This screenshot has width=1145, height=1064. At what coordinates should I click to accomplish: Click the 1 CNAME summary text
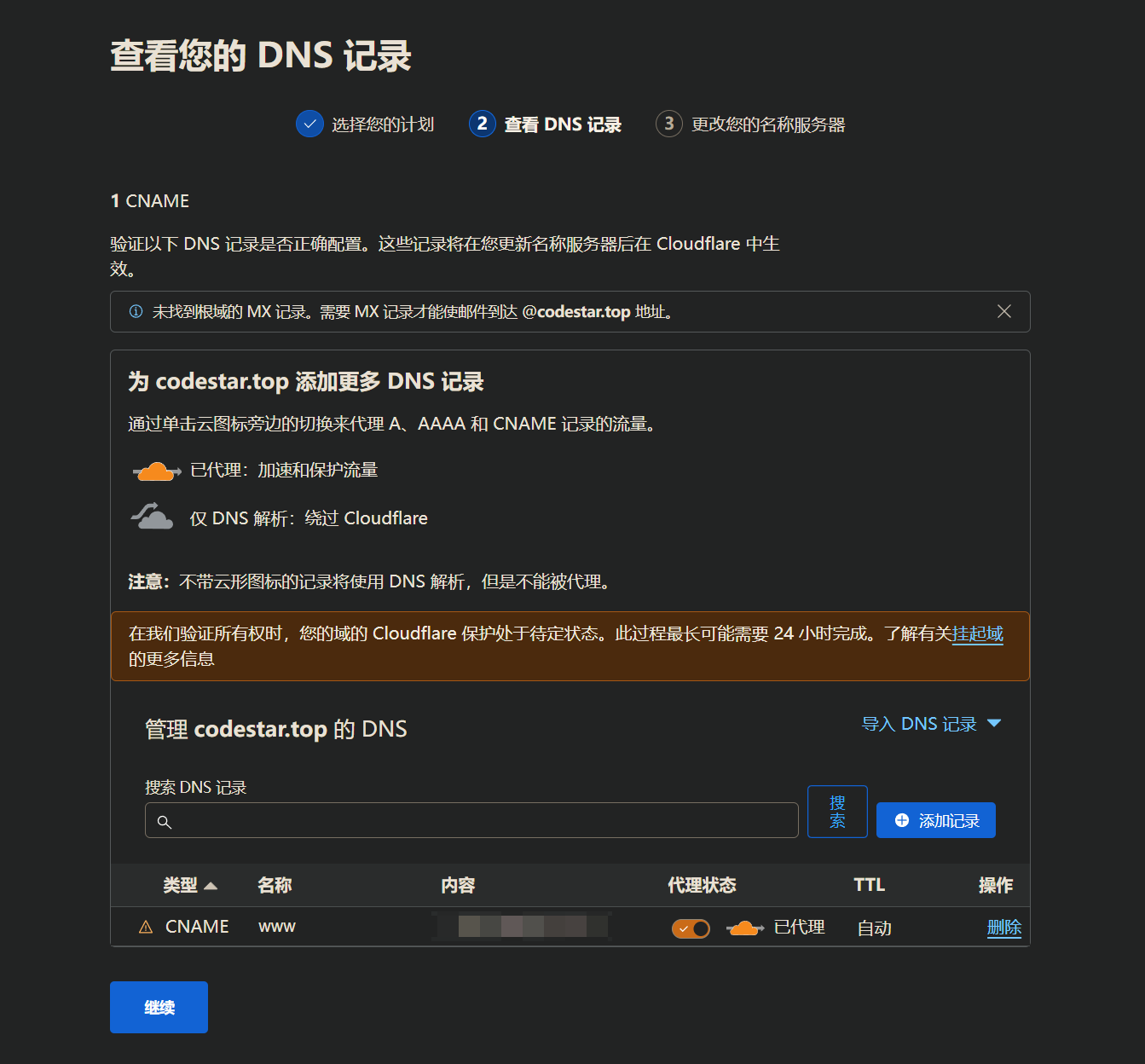(x=150, y=201)
